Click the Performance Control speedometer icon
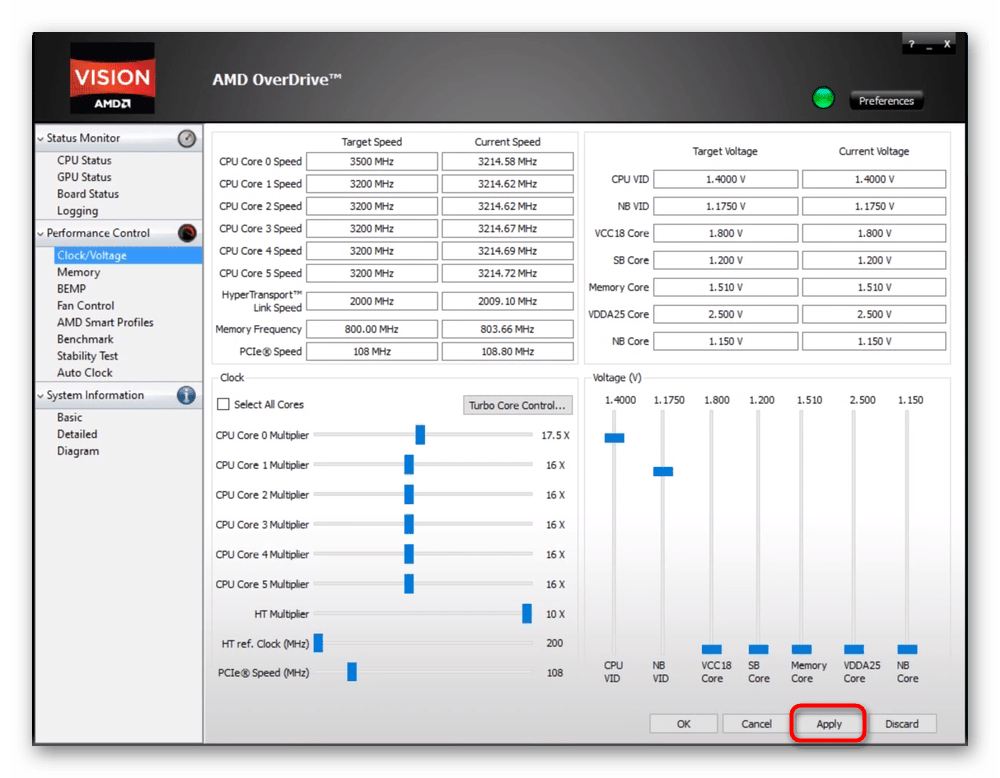This screenshot has height=778, width=1000. pos(187,233)
